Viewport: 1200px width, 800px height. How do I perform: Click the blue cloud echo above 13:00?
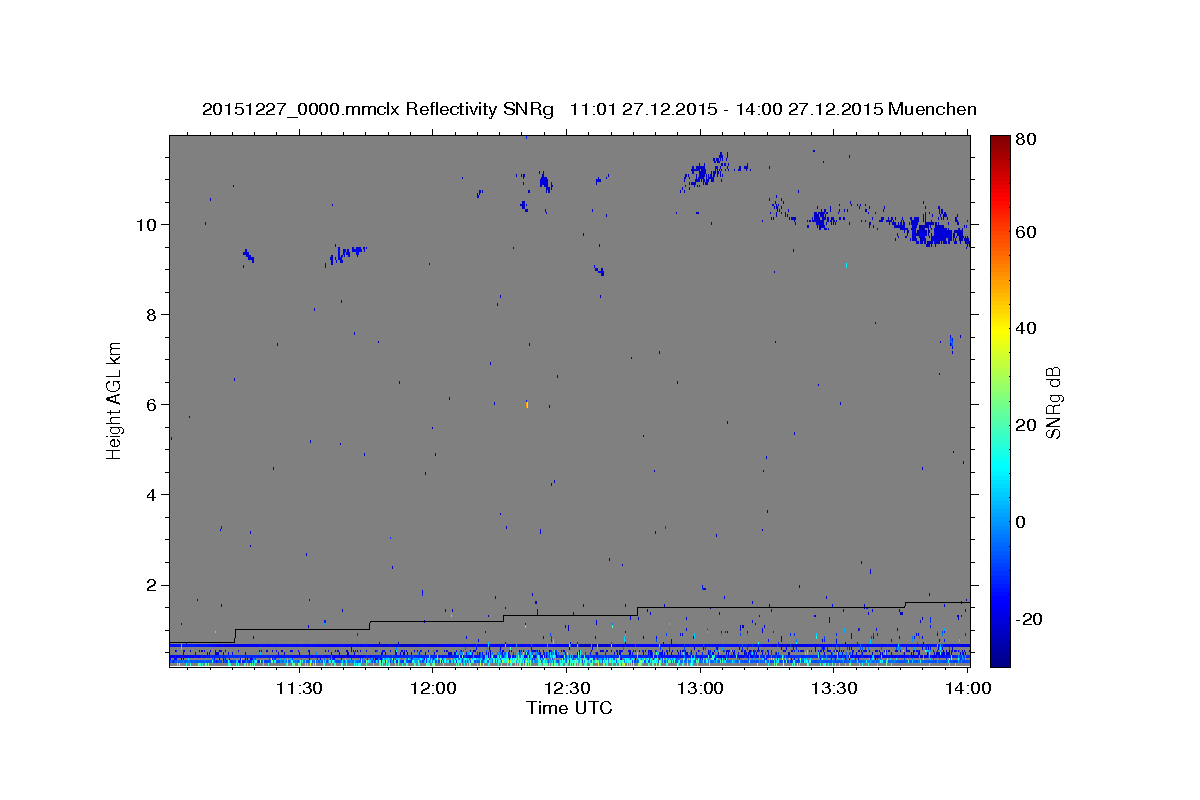706,172
